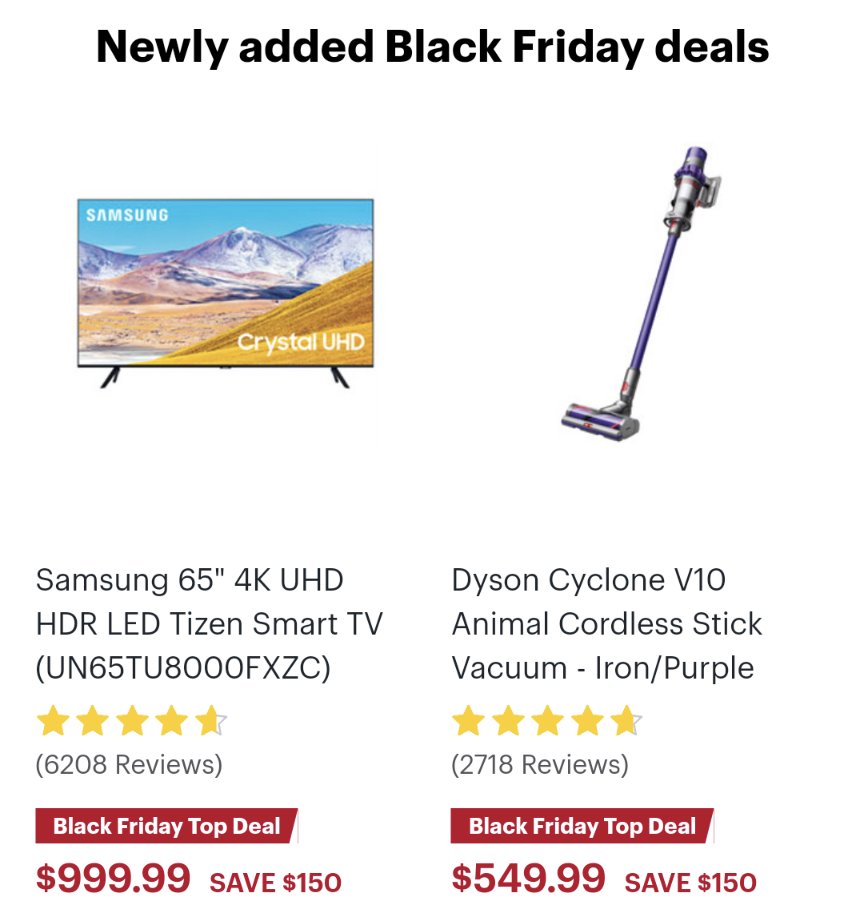Select the Dyson Black Friday Top Deal badge
The image size is (864, 921).
click(582, 826)
